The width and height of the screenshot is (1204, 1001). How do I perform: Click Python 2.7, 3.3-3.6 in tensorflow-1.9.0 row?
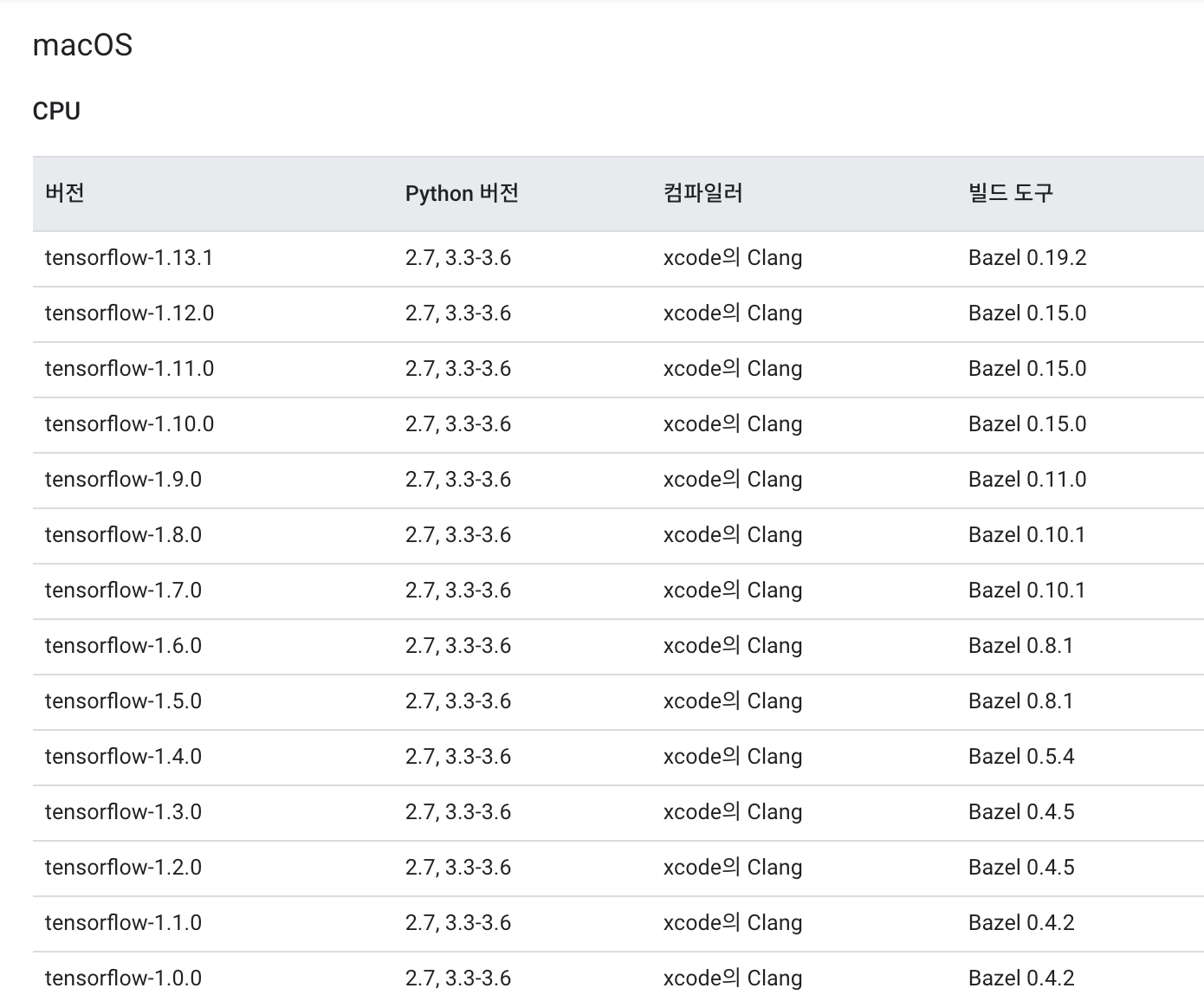[x=458, y=480]
